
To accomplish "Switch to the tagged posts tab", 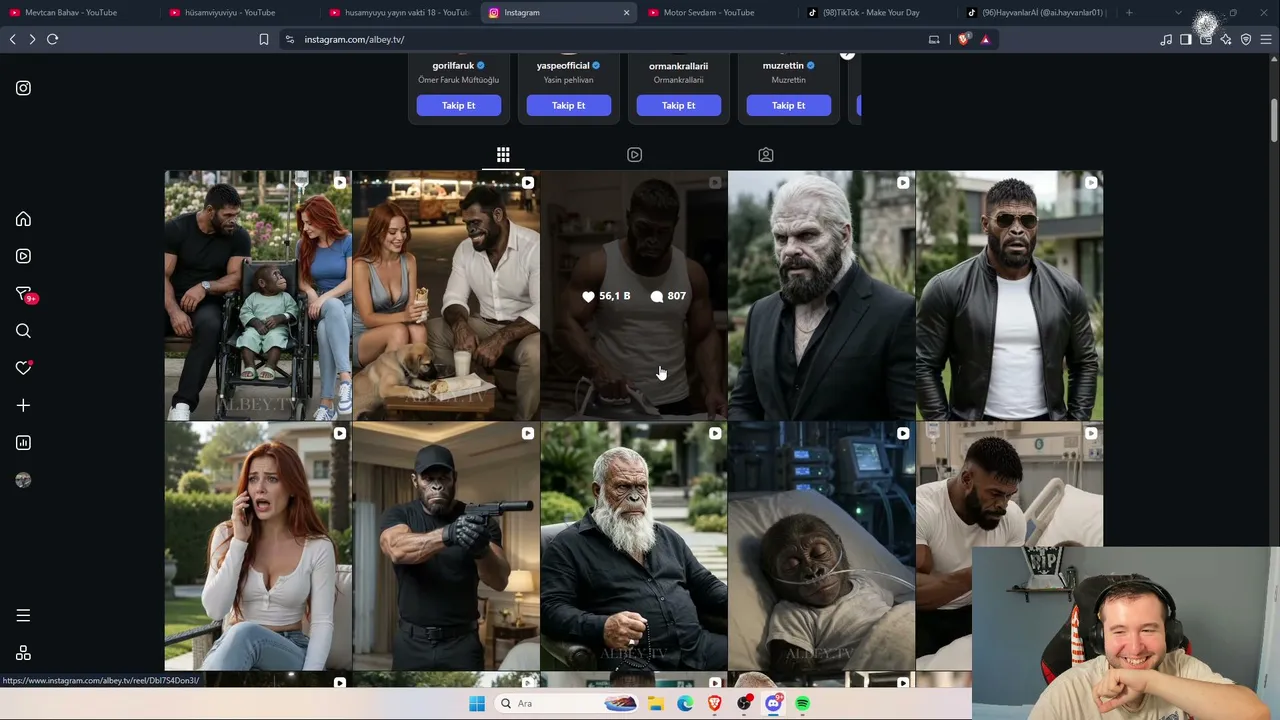I will tap(765, 155).
